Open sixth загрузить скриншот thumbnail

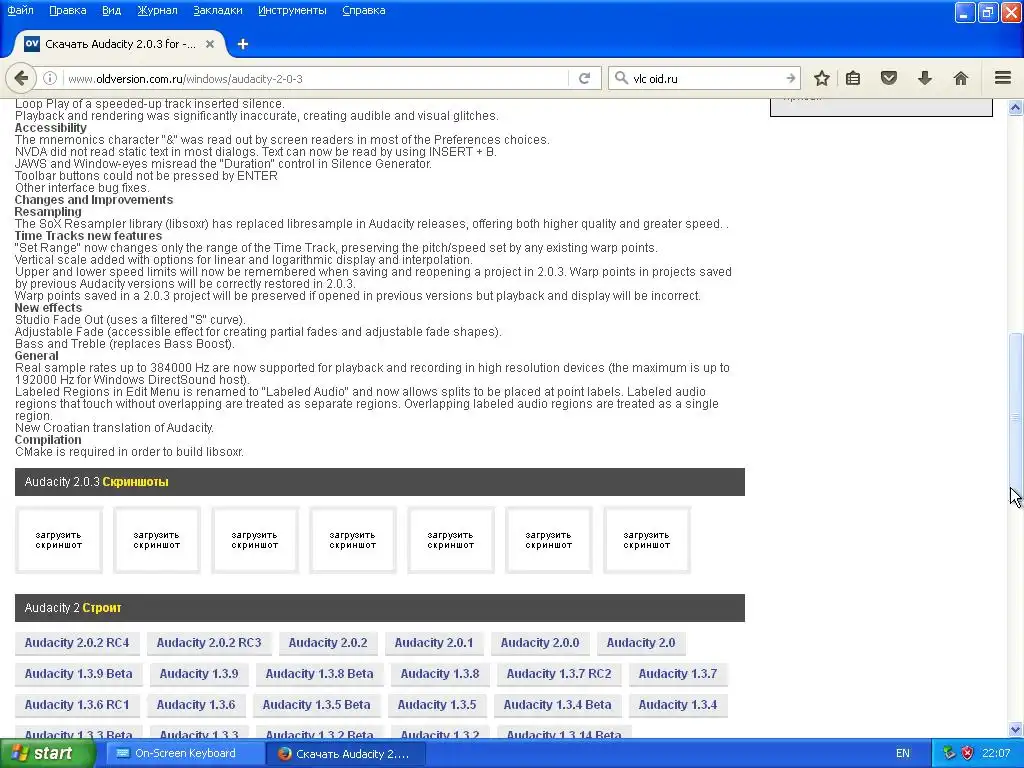[549, 540]
